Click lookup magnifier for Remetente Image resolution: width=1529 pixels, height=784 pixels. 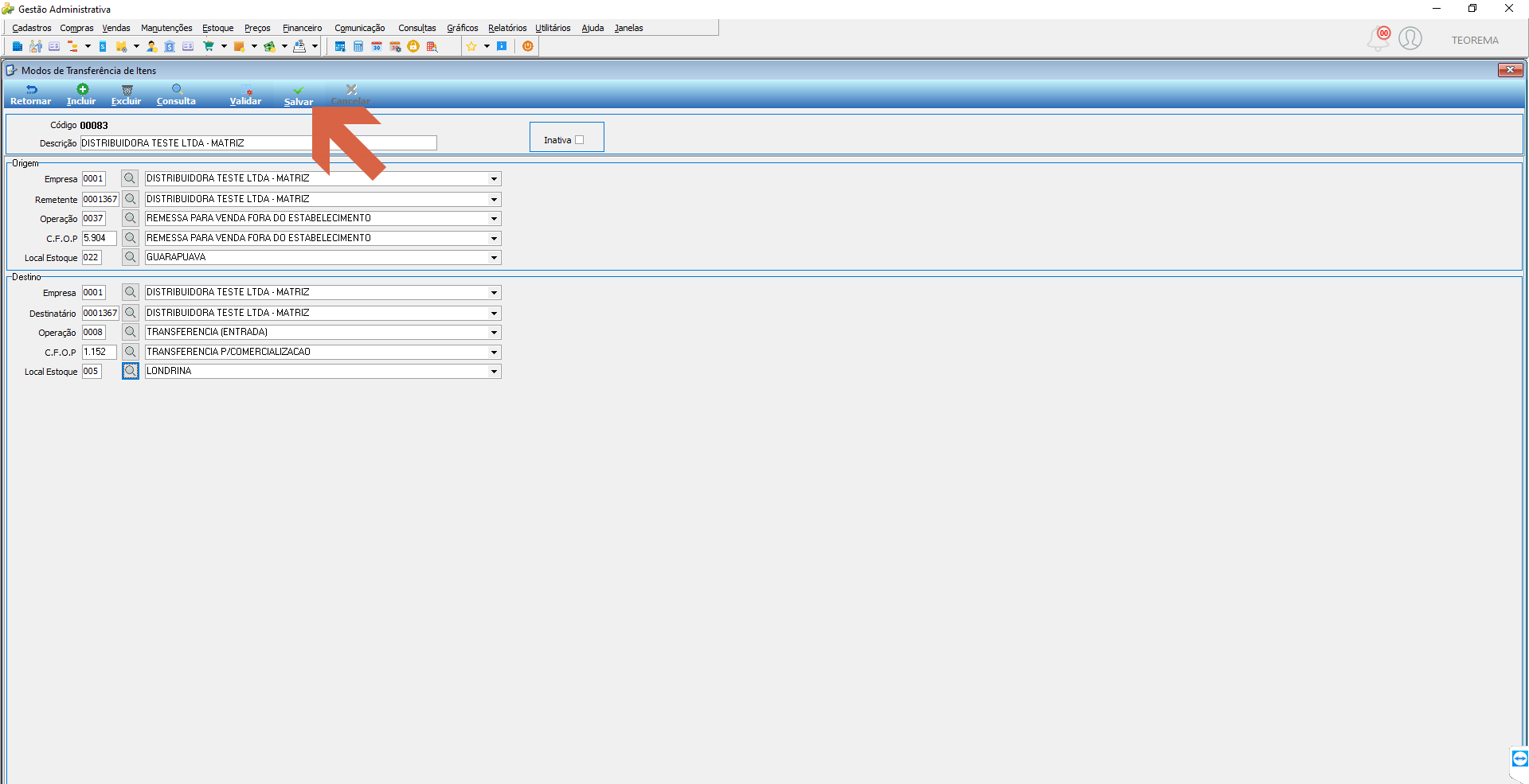(131, 199)
